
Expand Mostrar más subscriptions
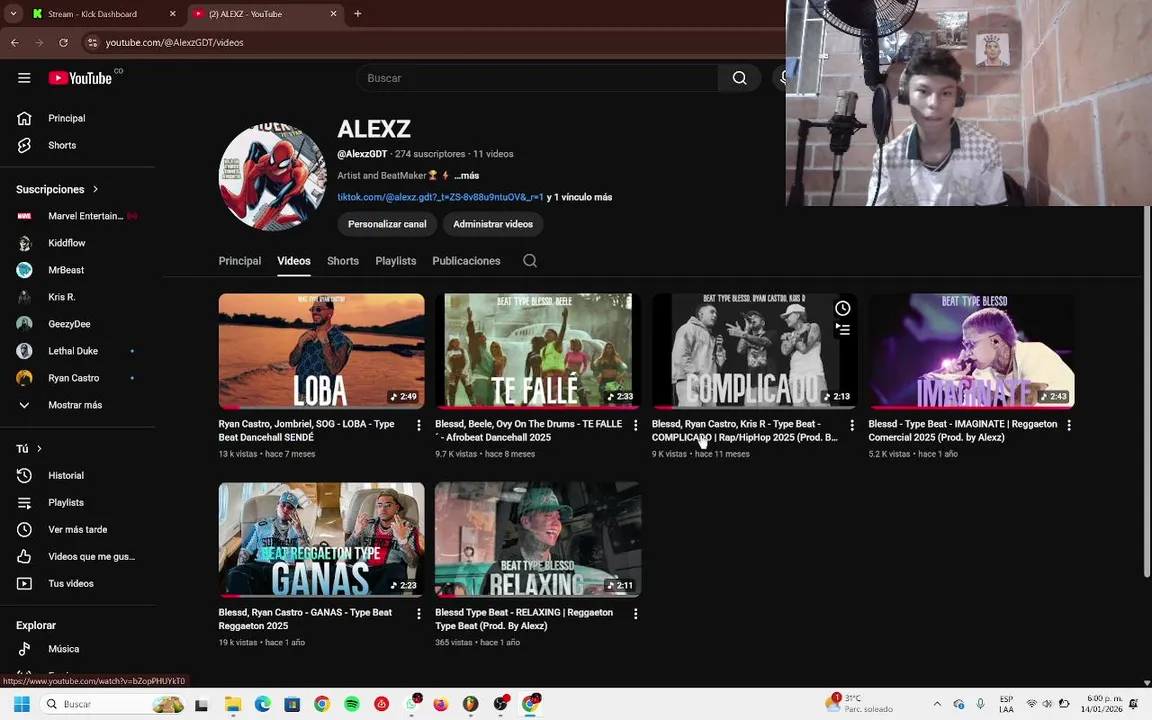(x=77, y=405)
